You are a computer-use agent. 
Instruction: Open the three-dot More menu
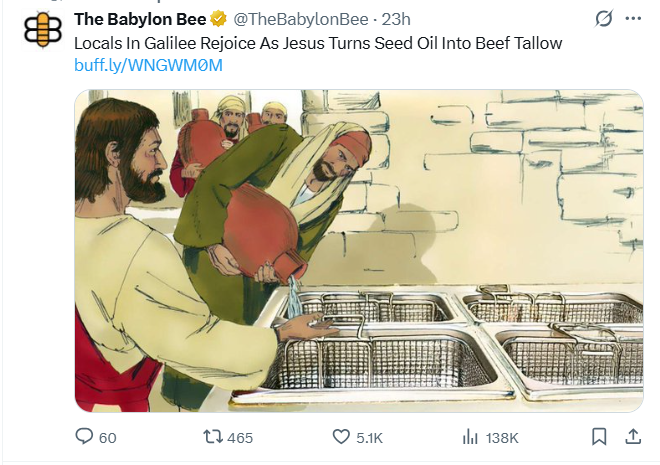coord(633,19)
